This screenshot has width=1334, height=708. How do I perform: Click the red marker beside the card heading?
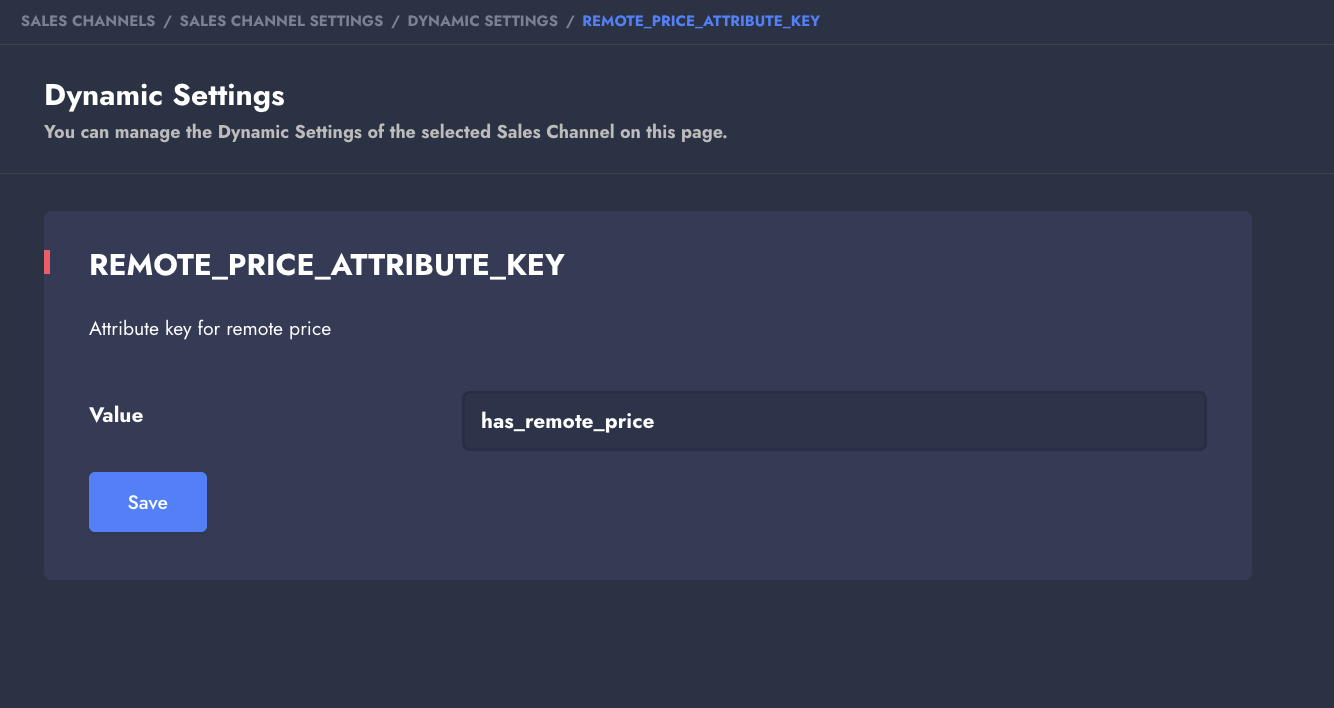point(47,262)
